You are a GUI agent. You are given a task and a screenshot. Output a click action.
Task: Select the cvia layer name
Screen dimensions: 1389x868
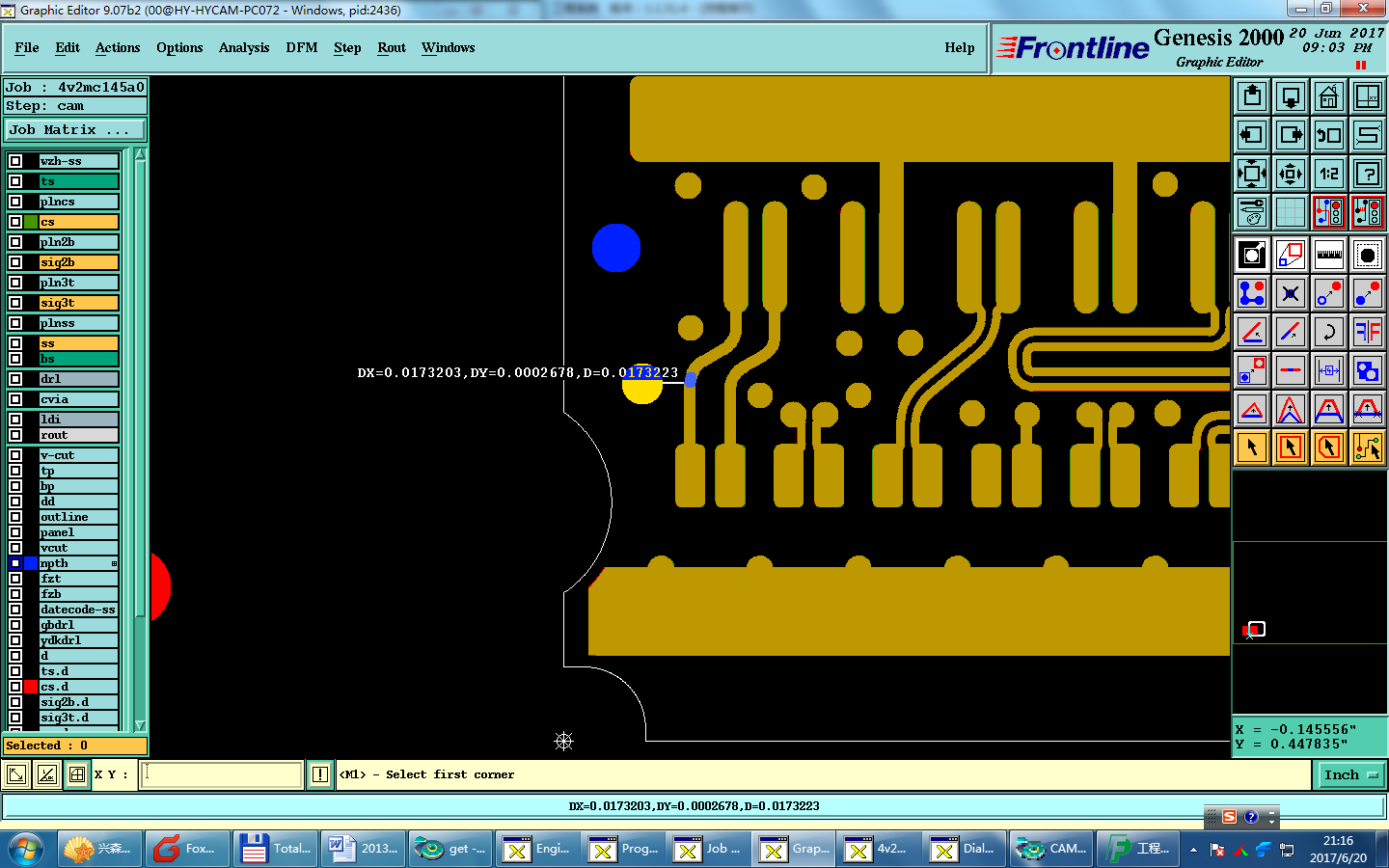tap(79, 399)
